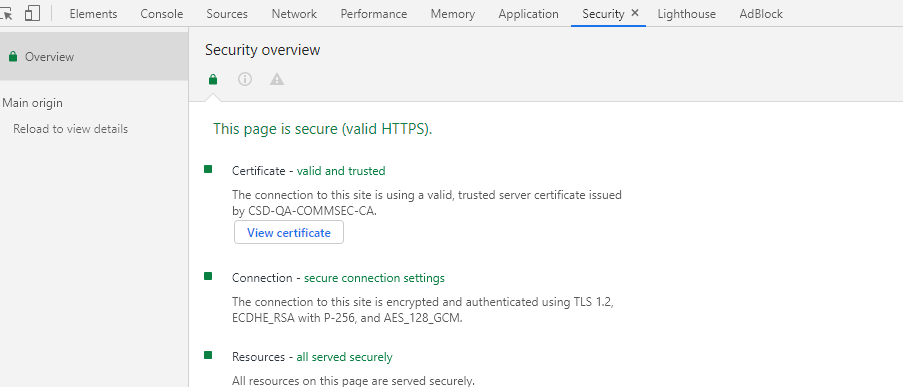The image size is (903, 387).
Task: Close the Security tab
Action: (x=635, y=13)
